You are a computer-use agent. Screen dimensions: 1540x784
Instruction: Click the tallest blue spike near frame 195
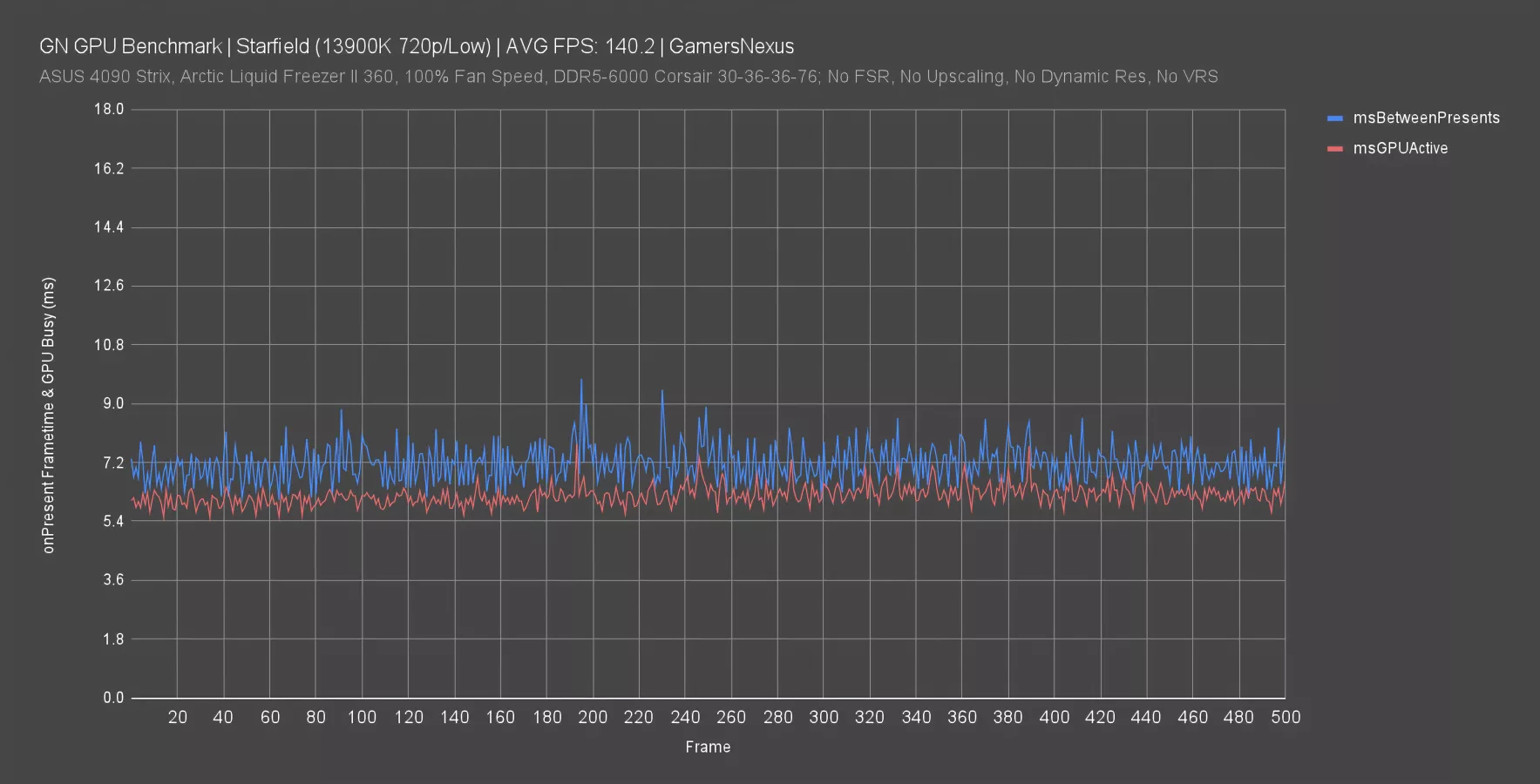coord(581,381)
